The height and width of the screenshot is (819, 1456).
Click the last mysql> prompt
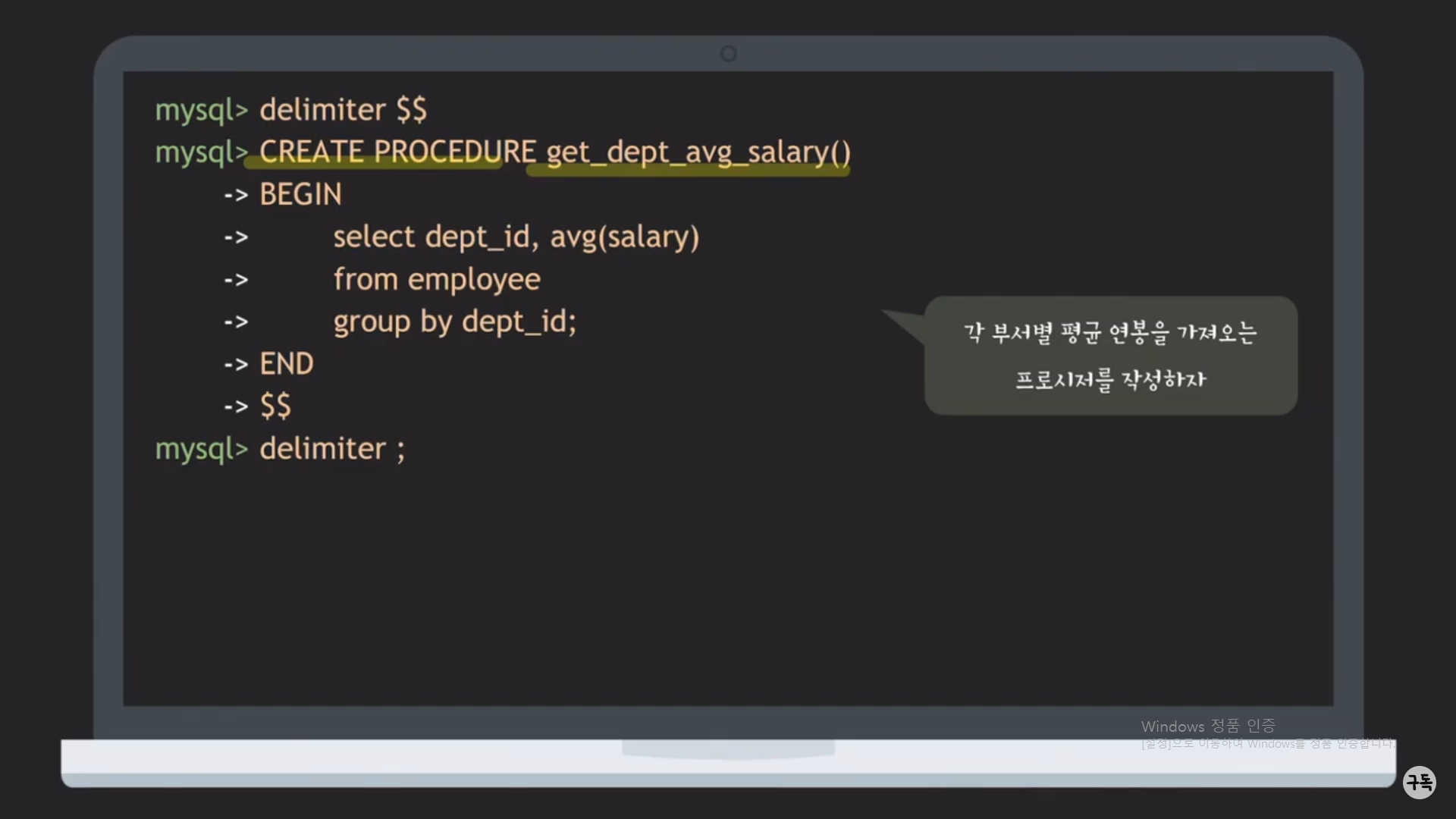201,449
